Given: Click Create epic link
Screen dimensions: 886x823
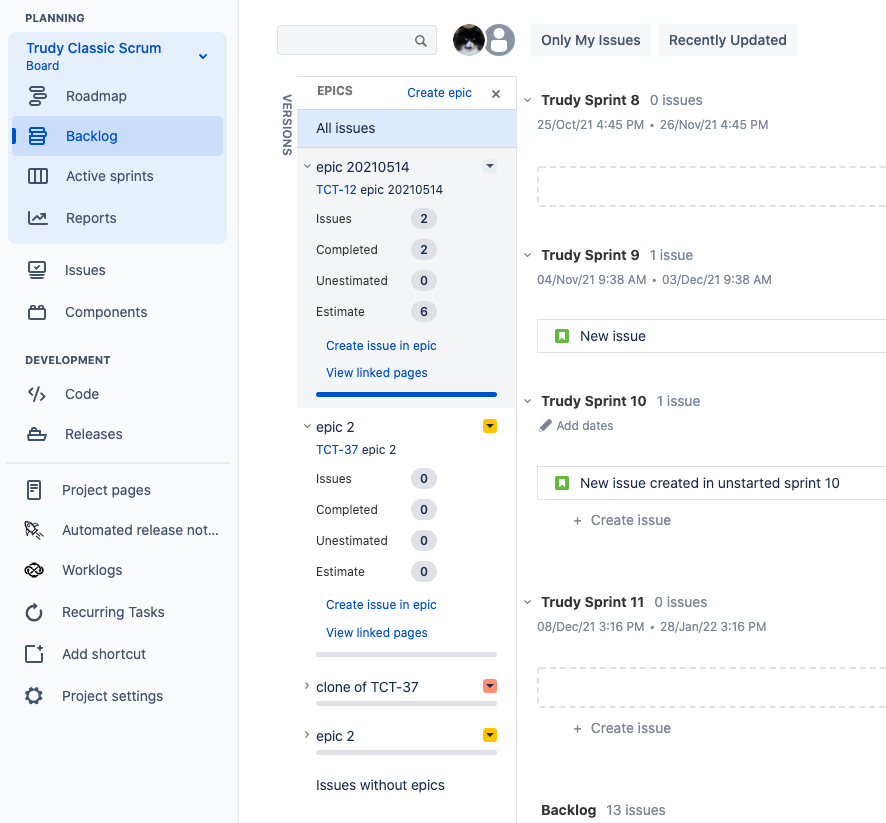Looking at the screenshot, I should pos(439,93).
